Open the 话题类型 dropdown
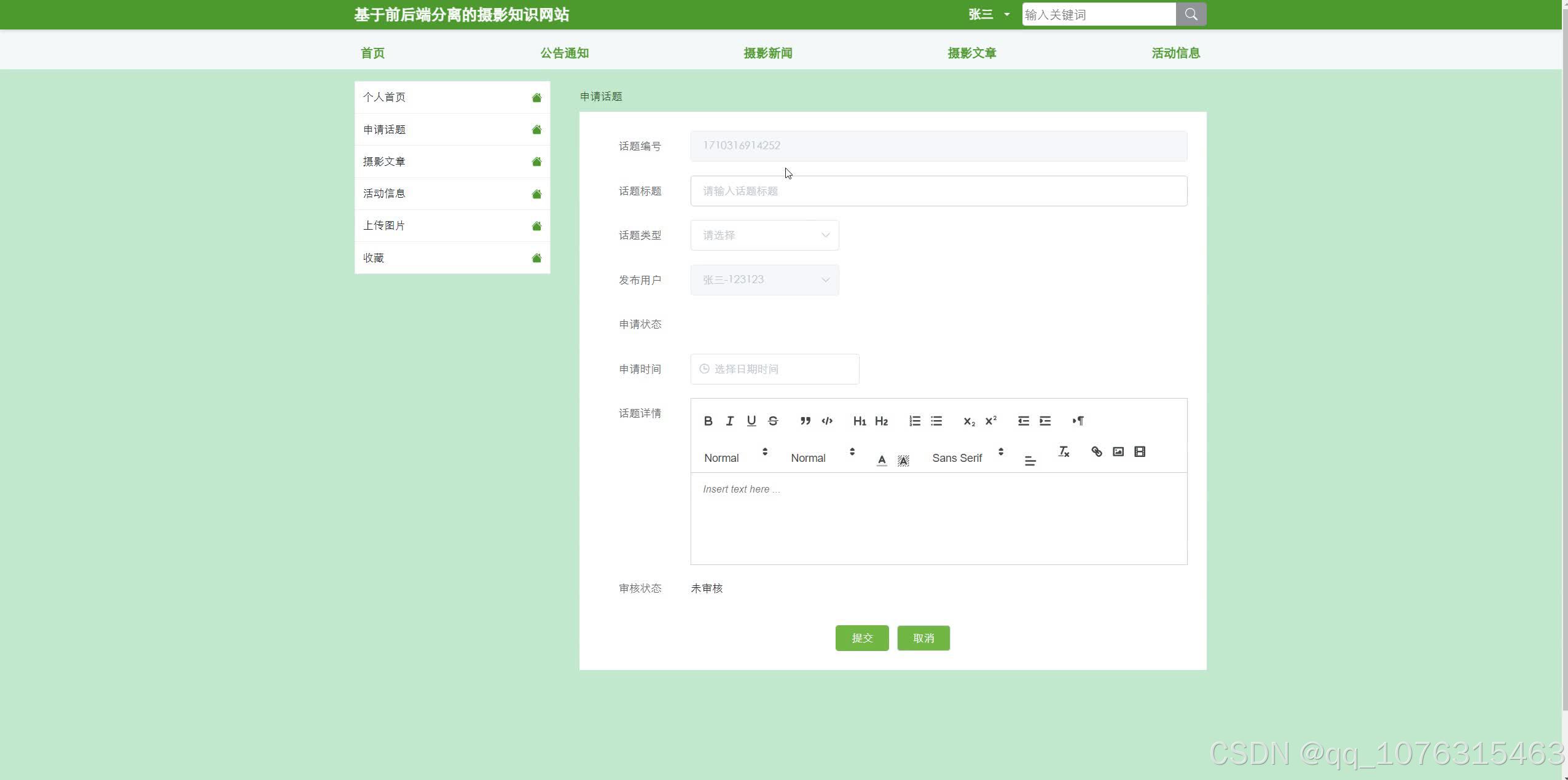Image resolution: width=1568 pixels, height=780 pixels. click(x=764, y=235)
